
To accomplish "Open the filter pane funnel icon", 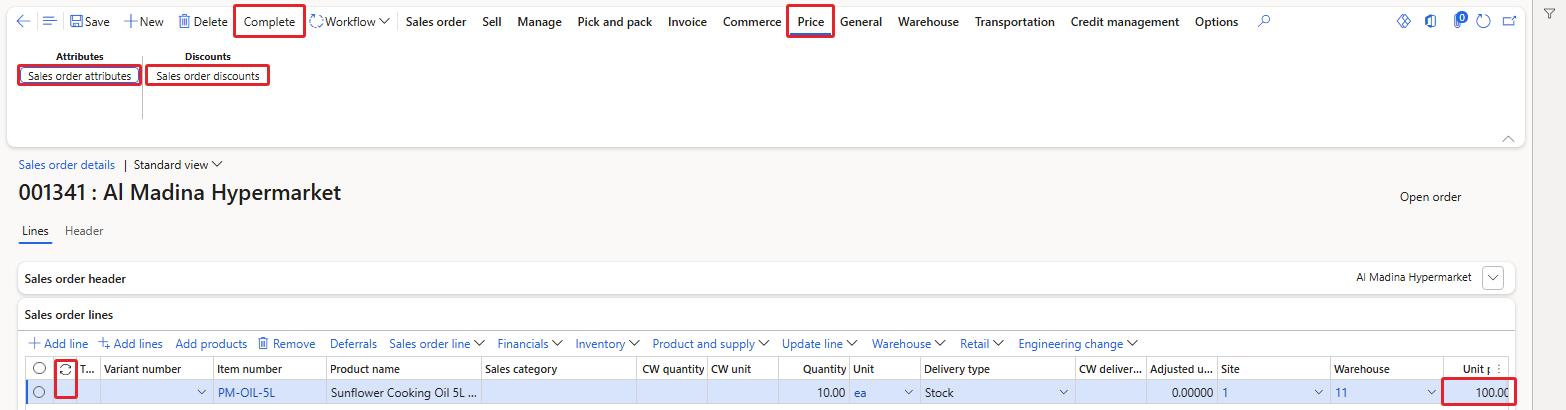I will pyautogui.click(x=1550, y=12).
